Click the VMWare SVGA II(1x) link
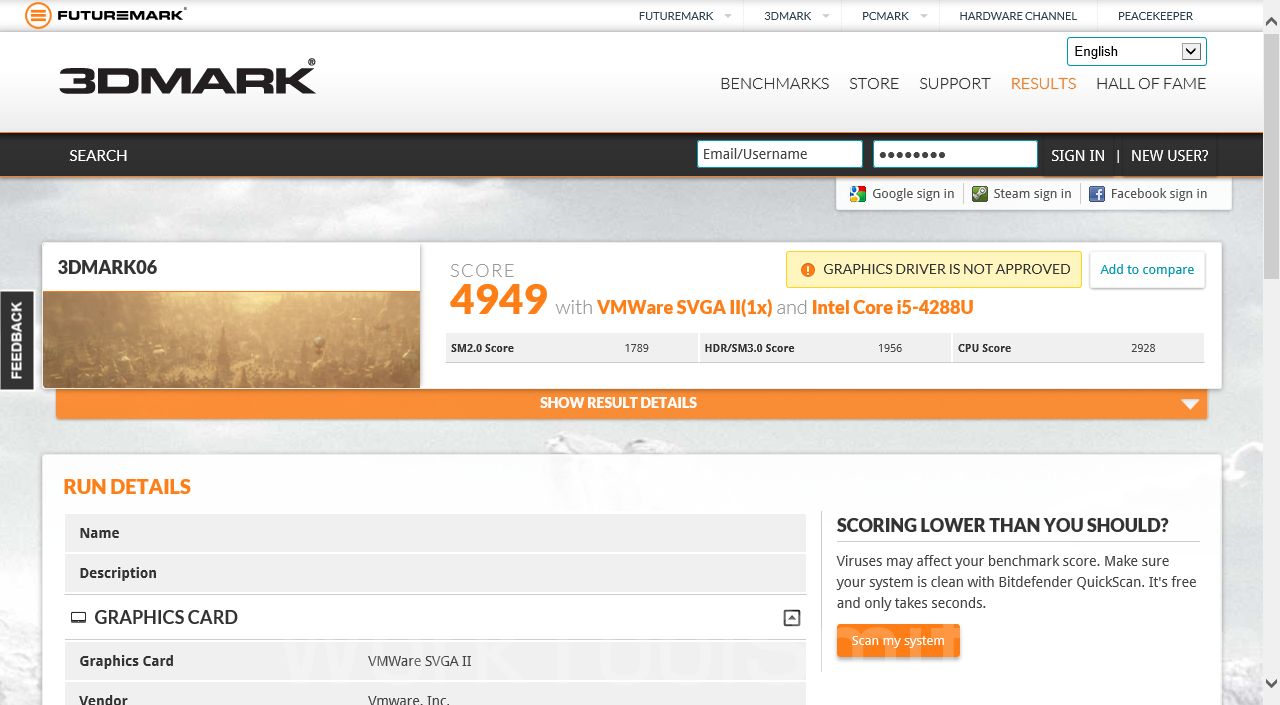1280x705 pixels. point(685,308)
